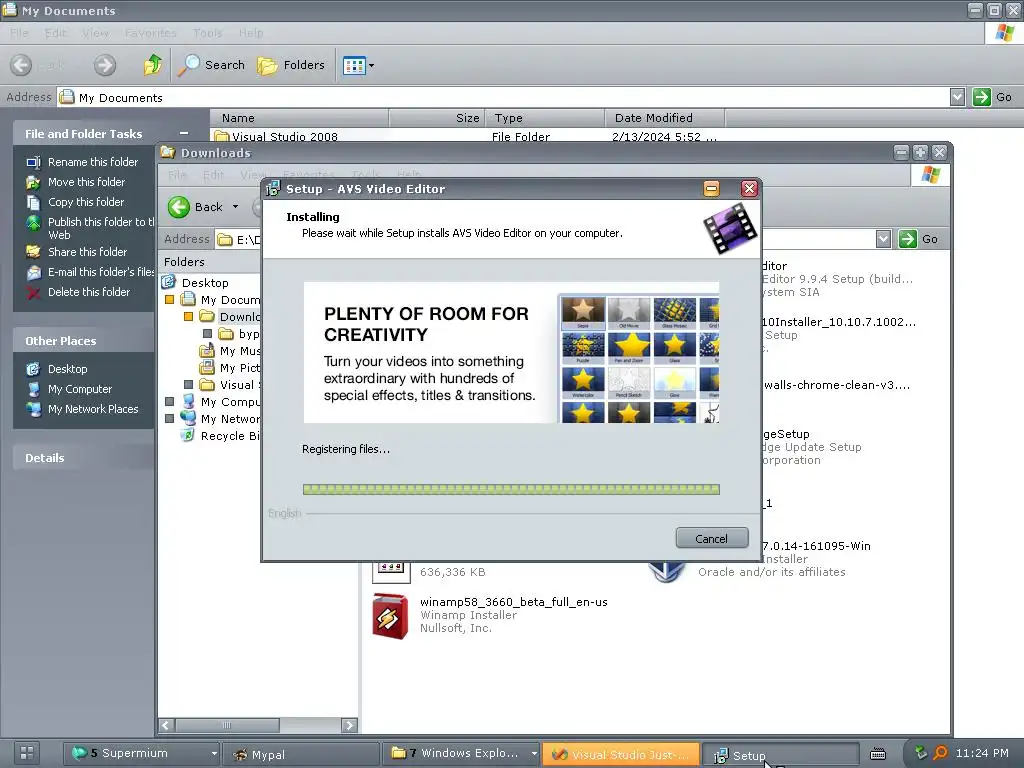Open Tools menu in My Documents
The height and width of the screenshot is (768, 1024).
(x=208, y=33)
